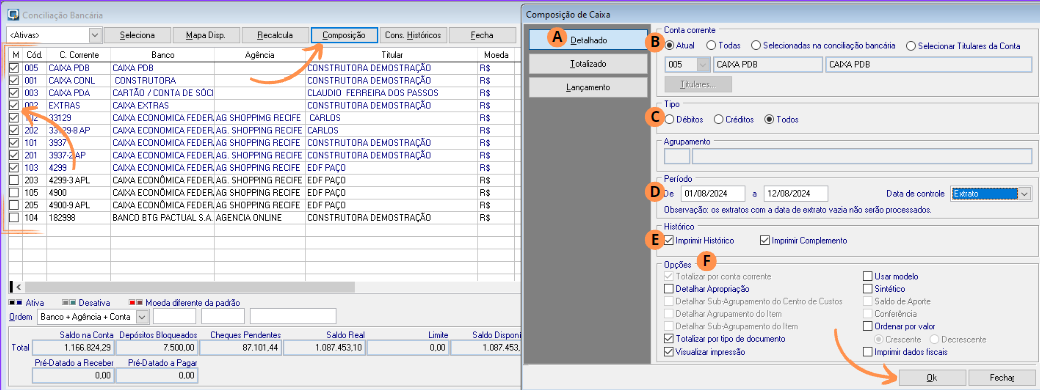The width and height of the screenshot is (1040, 390).
Task: Click Fechar in Composição de Caixa
Action: click(x=1002, y=377)
